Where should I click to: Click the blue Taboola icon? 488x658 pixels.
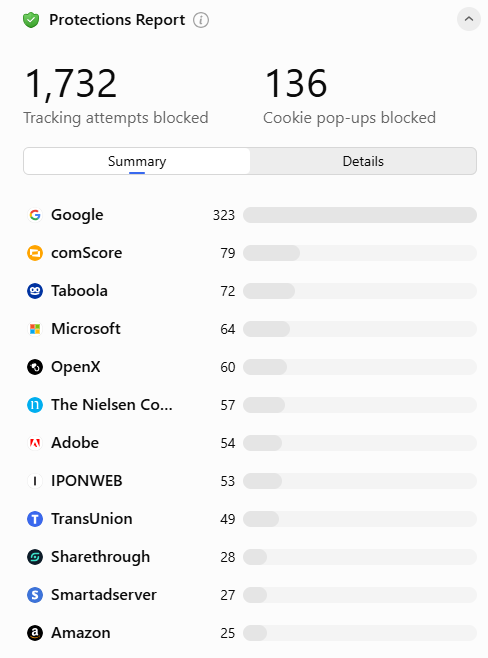click(35, 291)
